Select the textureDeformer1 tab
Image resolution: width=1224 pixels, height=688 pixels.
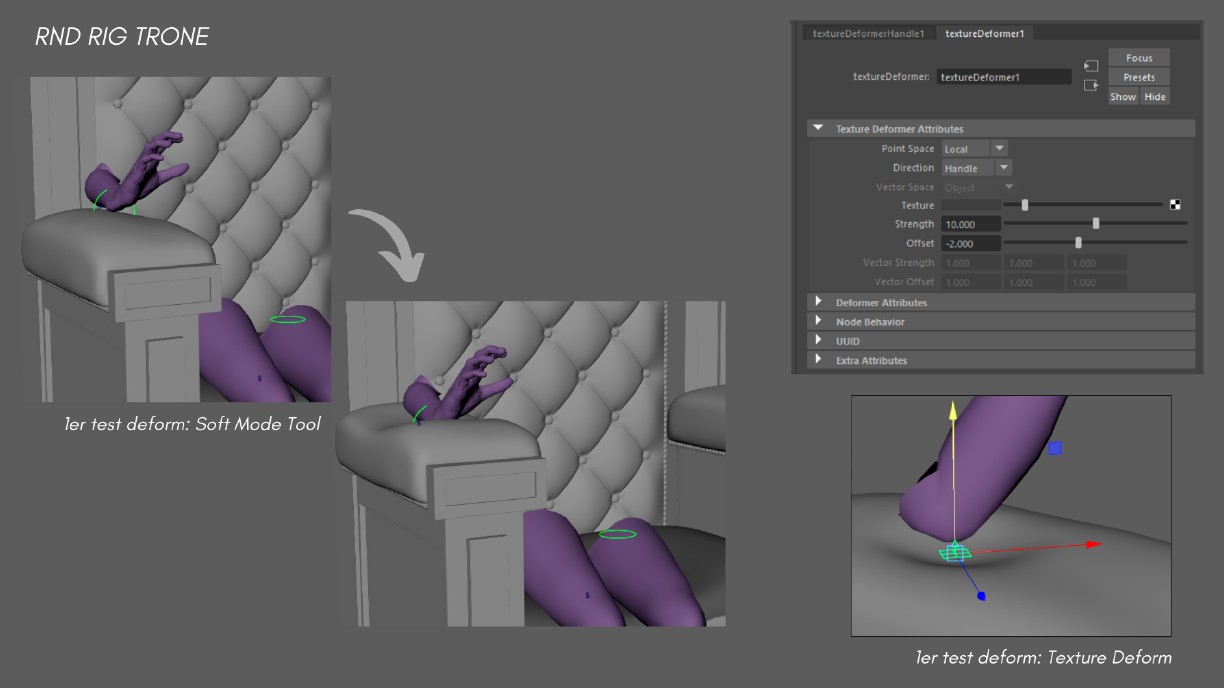point(984,33)
